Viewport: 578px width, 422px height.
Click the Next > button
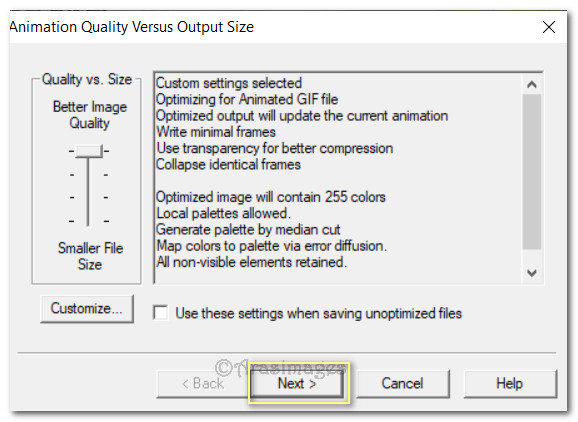click(x=297, y=383)
